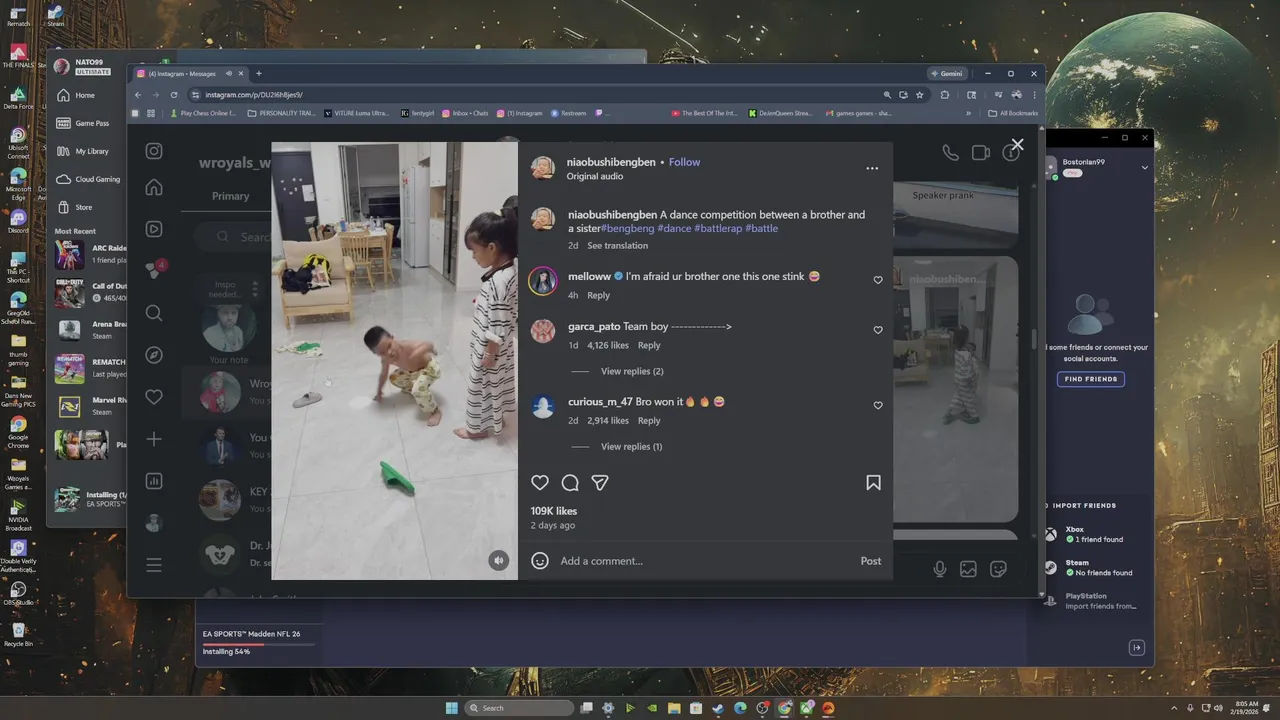The width and height of the screenshot is (1280, 720).
Task: Open the three-dot more options menu on post
Action: pos(872,168)
